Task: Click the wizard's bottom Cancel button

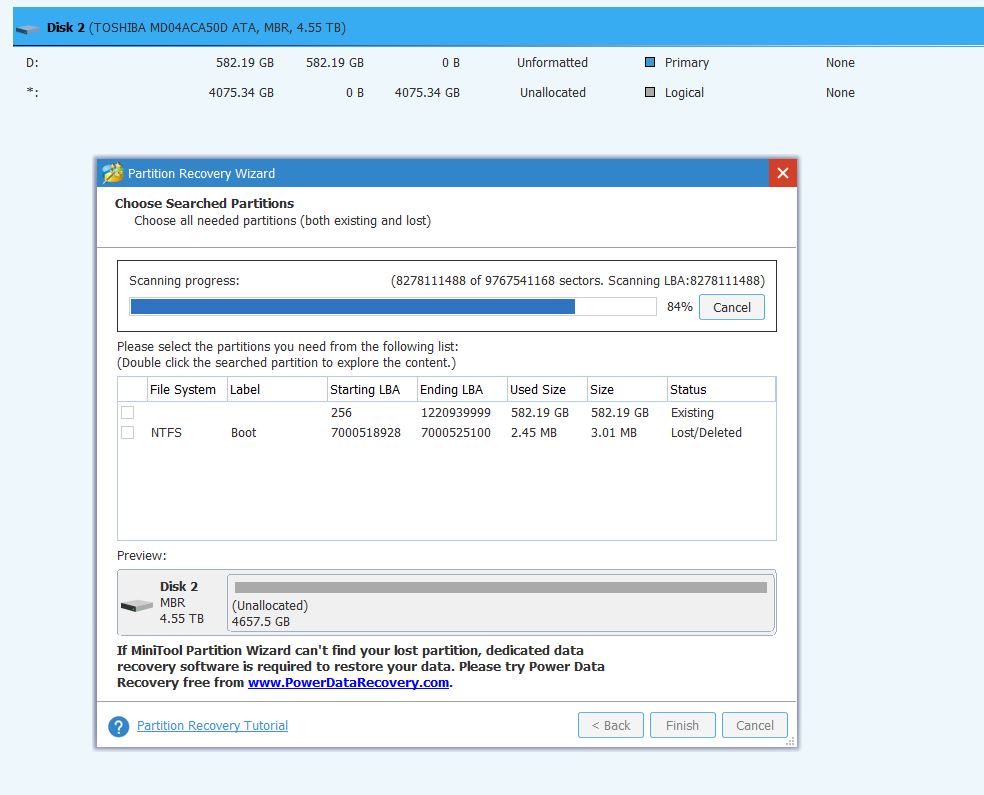Action: [x=754, y=725]
